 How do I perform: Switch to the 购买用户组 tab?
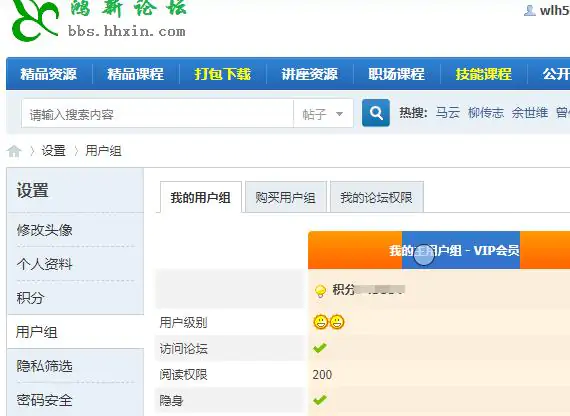pos(285,197)
